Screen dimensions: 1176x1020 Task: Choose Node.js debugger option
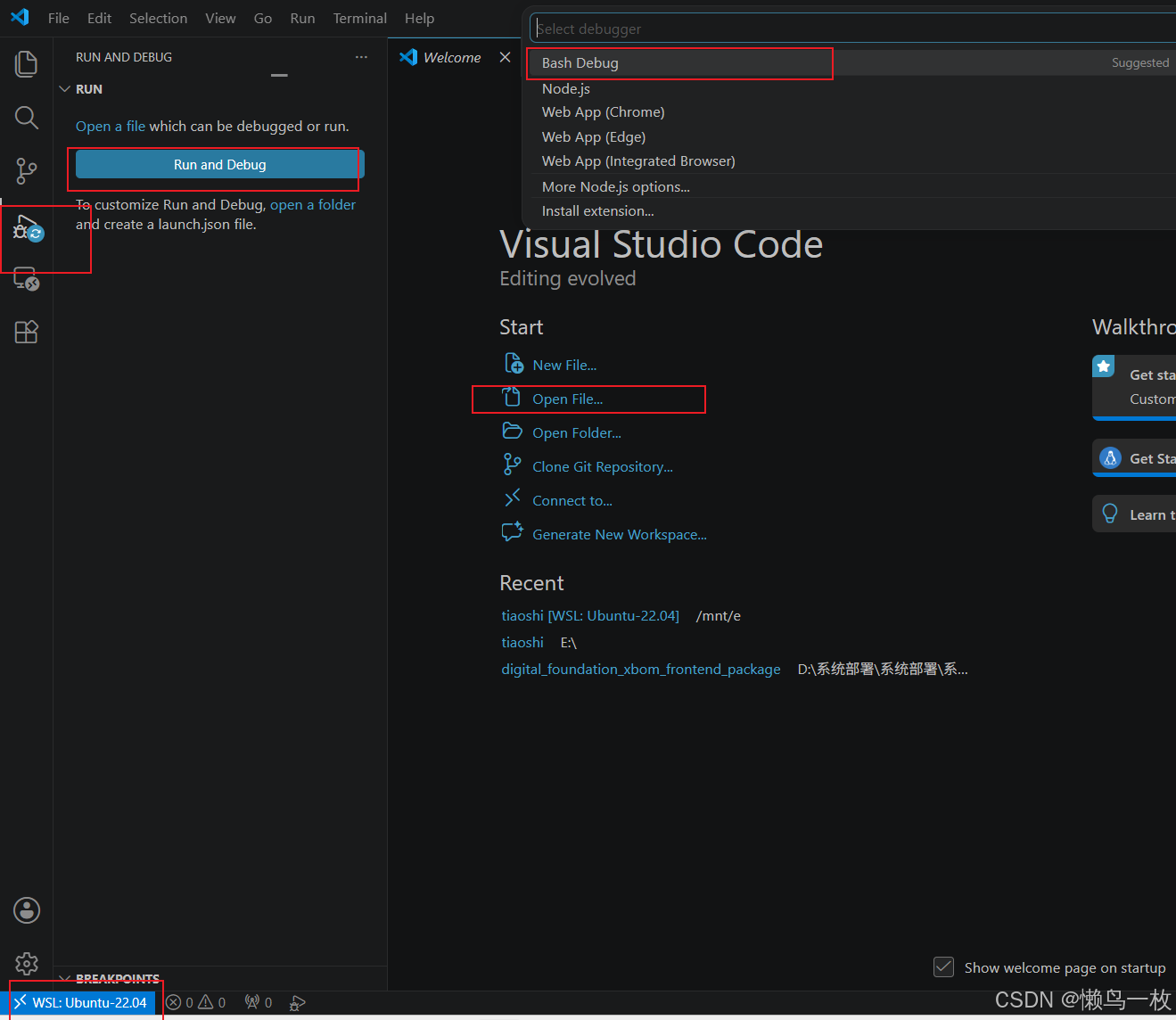(x=851, y=88)
